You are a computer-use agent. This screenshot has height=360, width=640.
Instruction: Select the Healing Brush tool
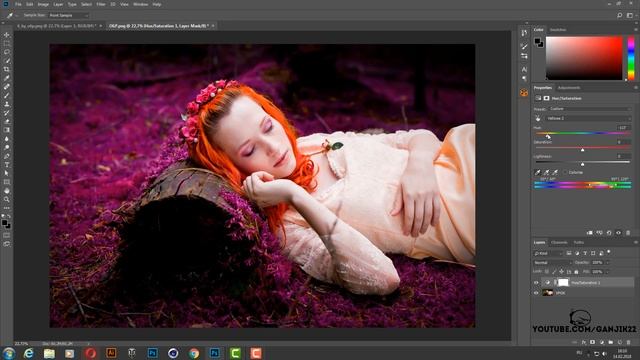click(x=7, y=87)
